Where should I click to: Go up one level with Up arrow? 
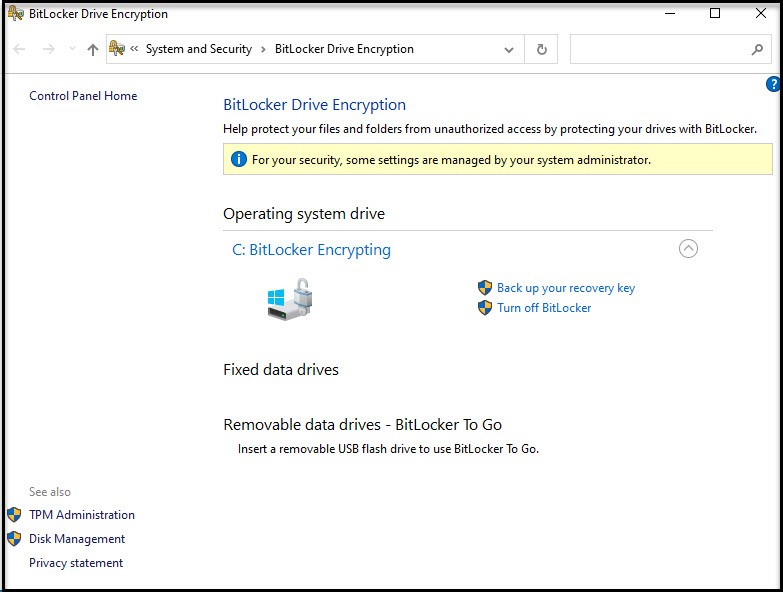(92, 49)
